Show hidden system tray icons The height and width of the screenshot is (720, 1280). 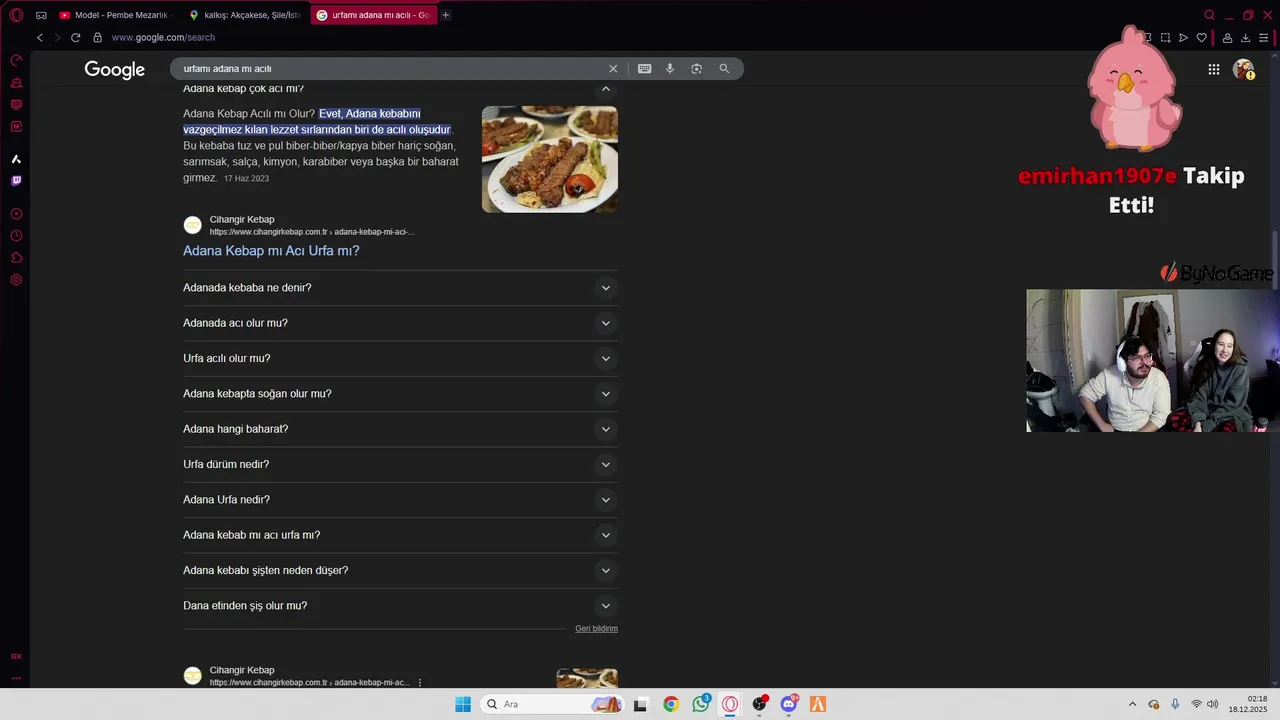(1132, 704)
